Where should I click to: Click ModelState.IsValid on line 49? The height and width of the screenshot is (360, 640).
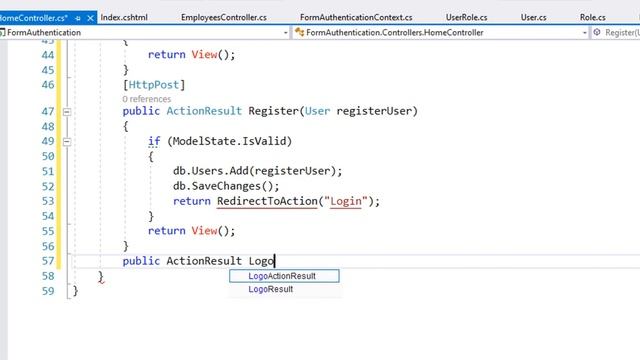[x=229, y=141]
